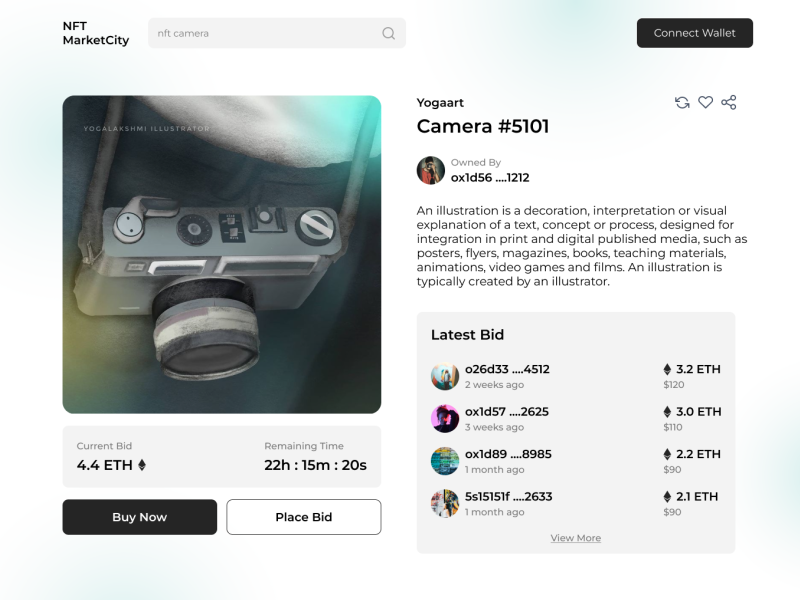Open bidder 5s15151f ....2633 avatar
Viewport: 800px width, 600px height.
click(445, 503)
